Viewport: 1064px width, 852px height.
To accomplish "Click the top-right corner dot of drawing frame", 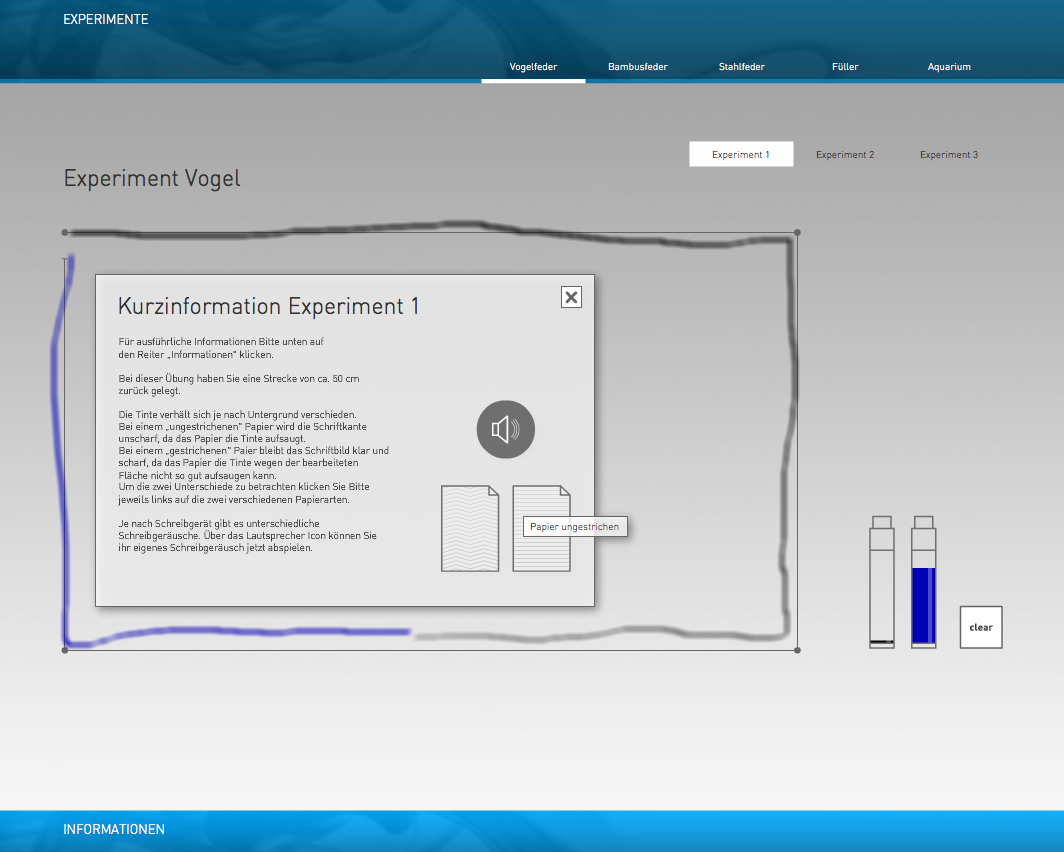I will click(797, 233).
